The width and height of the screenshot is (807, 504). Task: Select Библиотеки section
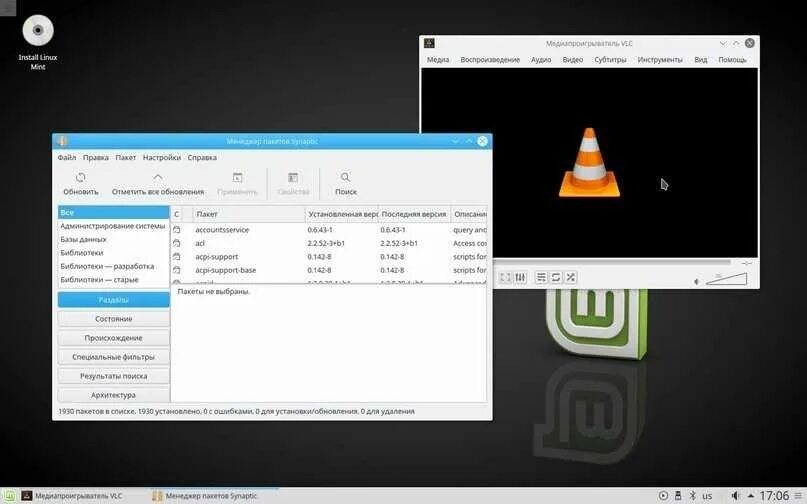113,253
